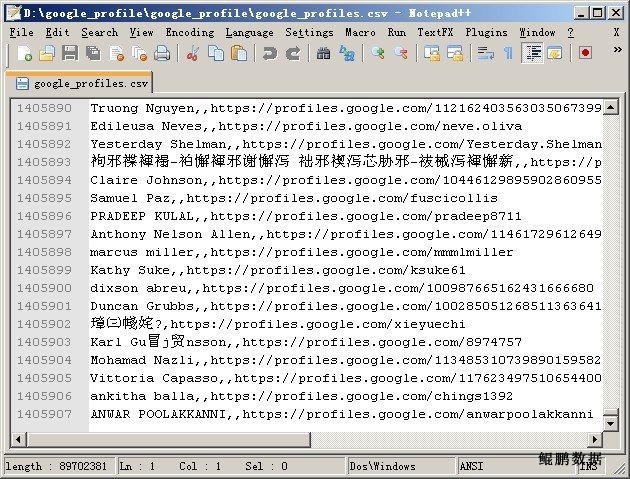Toggle synchronize vertical scrolling icon
Viewport: 630px width, 479px height.
tap(432, 53)
